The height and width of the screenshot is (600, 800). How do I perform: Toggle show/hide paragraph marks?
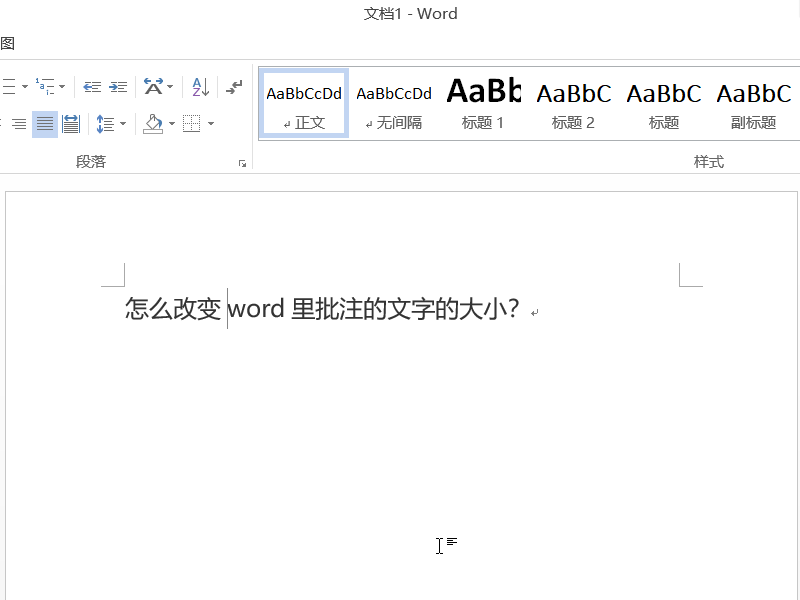click(234, 87)
